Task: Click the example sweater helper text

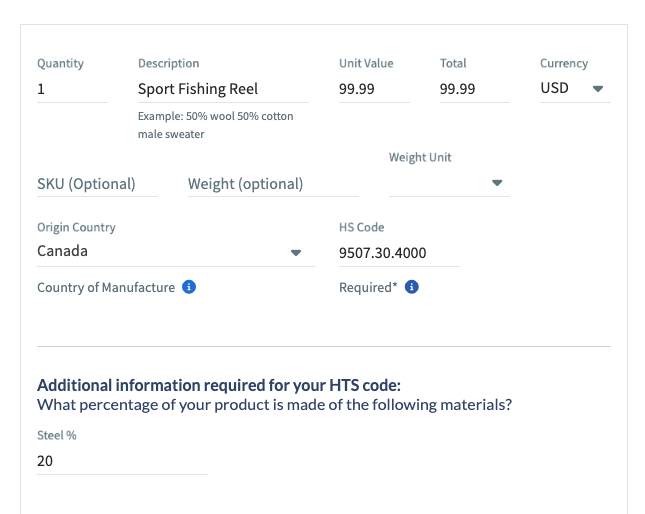Action: point(215,125)
